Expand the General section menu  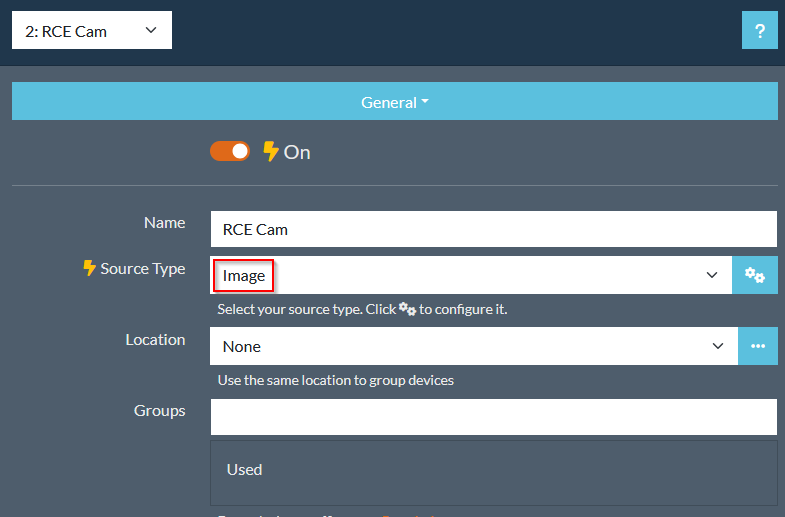[394, 102]
